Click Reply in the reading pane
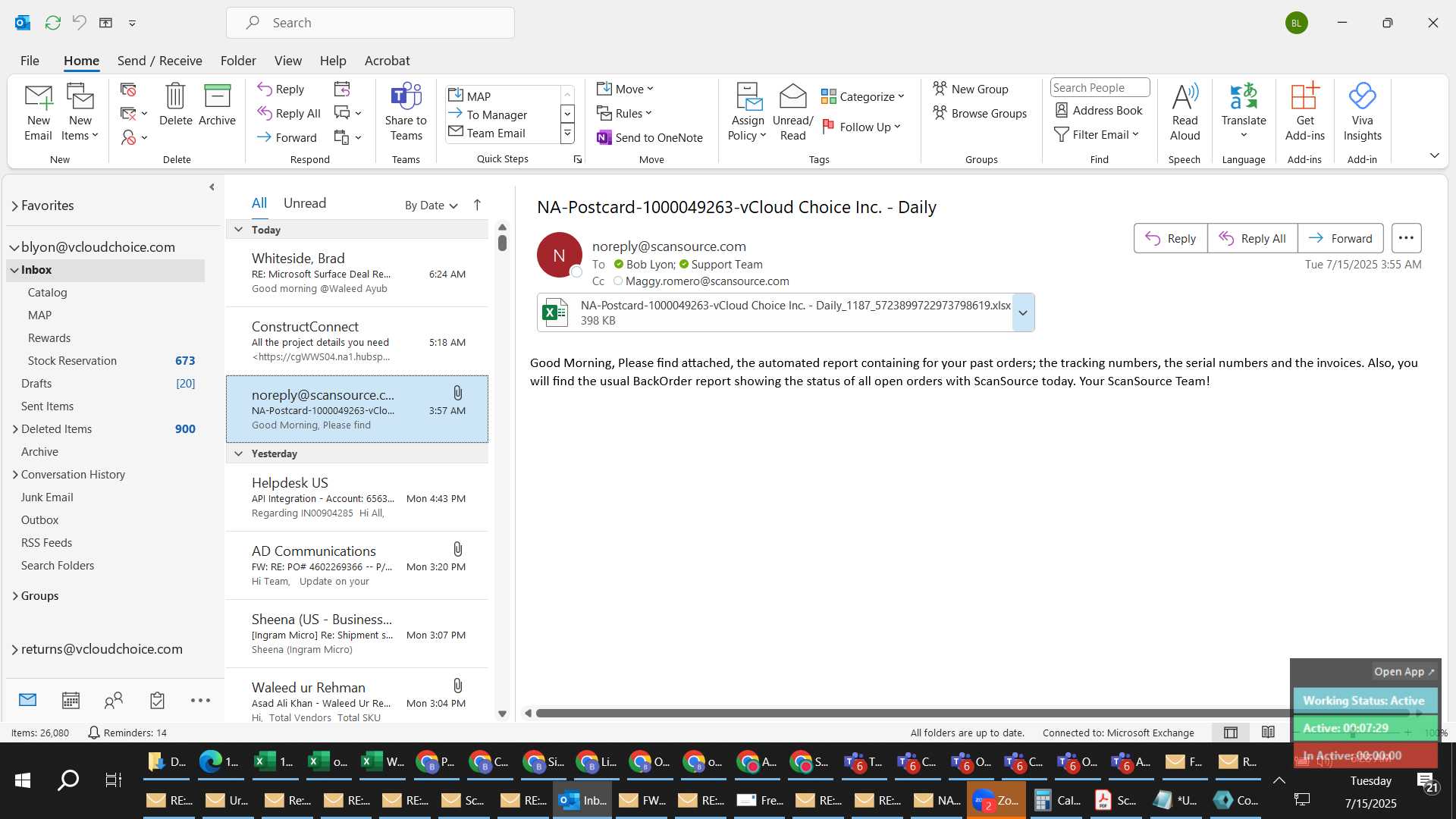The height and width of the screenshot is (819, 1456). pyautogui.click(x=1170, y=238)
